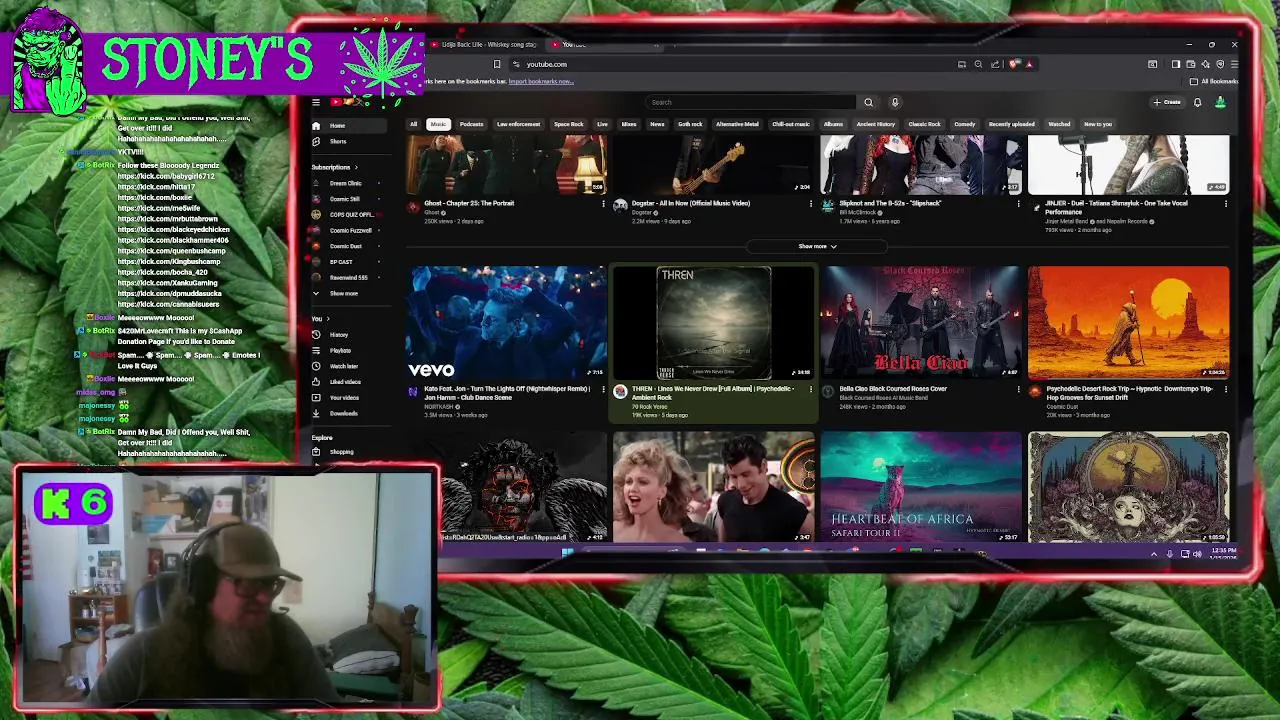The height and width of the screenshot is (720, 1280).
Task: Open options for Dogstar All In Now video
Action: [811, 204]
